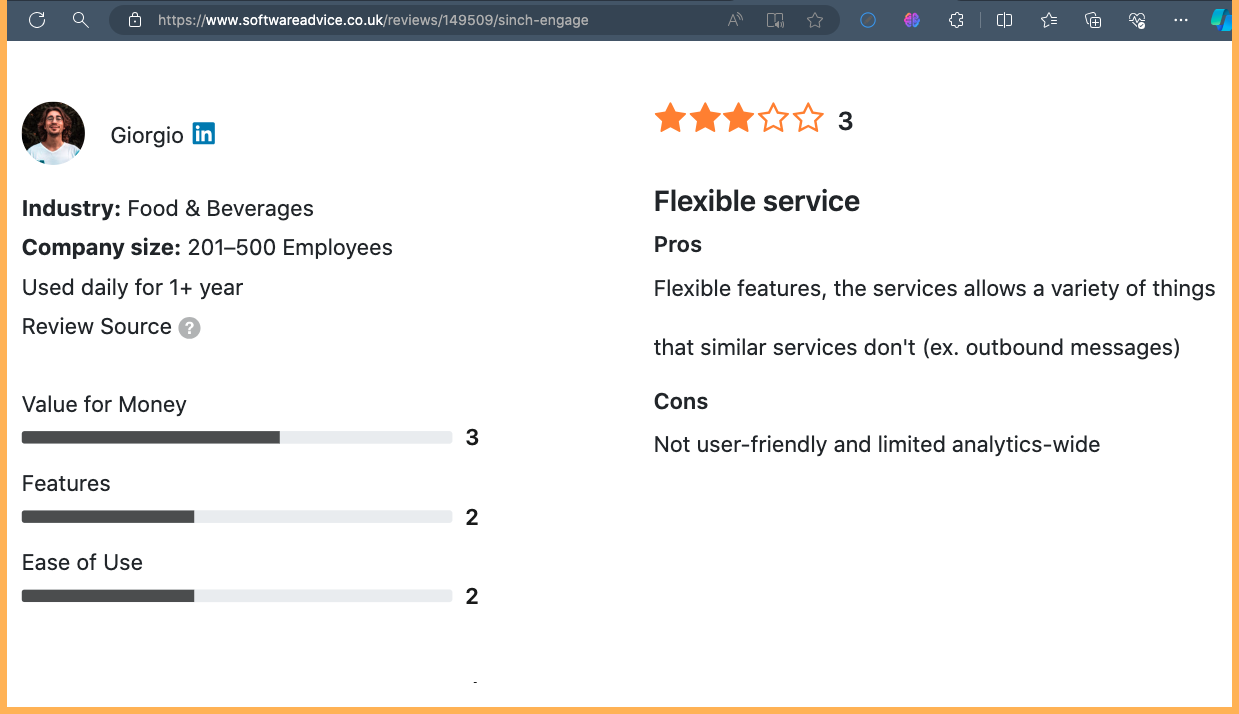The height and width of the screenshot is (714, 1239).
Task: Click the 'Flexible service' review title
Action: pyautogui.click(x=757, y=201)
